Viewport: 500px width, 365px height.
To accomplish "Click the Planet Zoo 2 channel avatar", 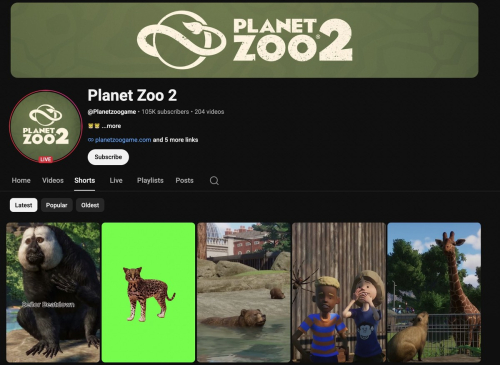I will (46, 126).
